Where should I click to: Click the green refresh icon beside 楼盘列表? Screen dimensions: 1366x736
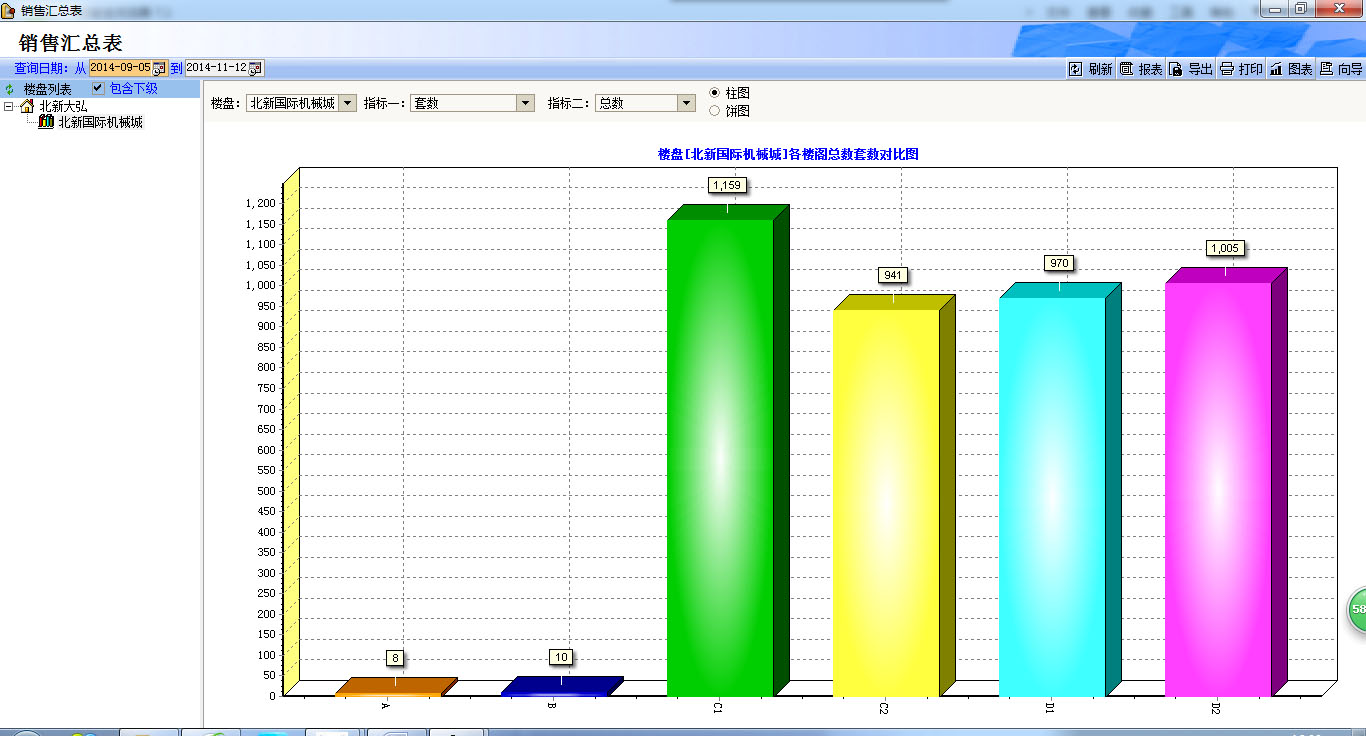pyautogui.click(x=10, y=89)
